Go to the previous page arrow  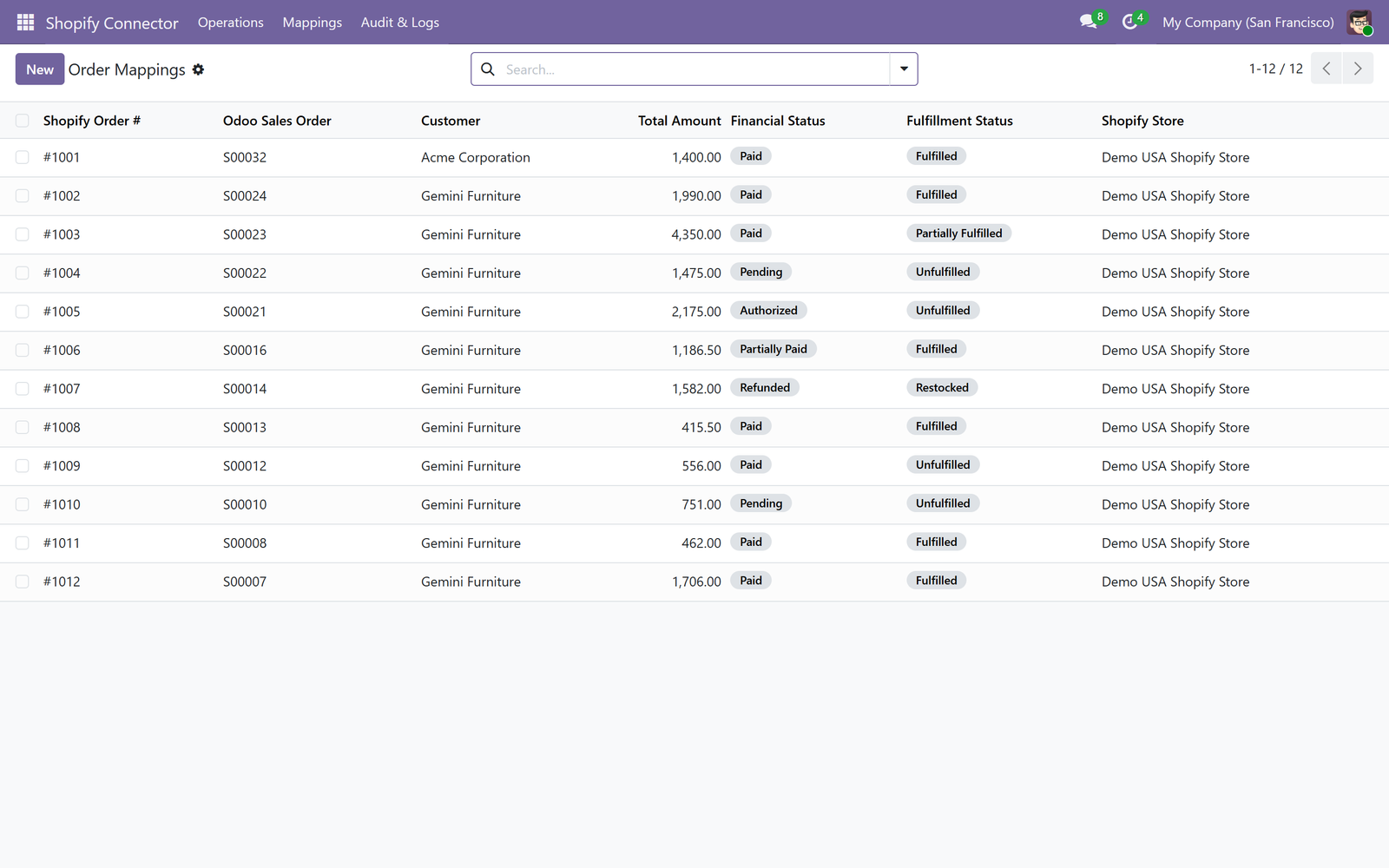point(1326,69)
